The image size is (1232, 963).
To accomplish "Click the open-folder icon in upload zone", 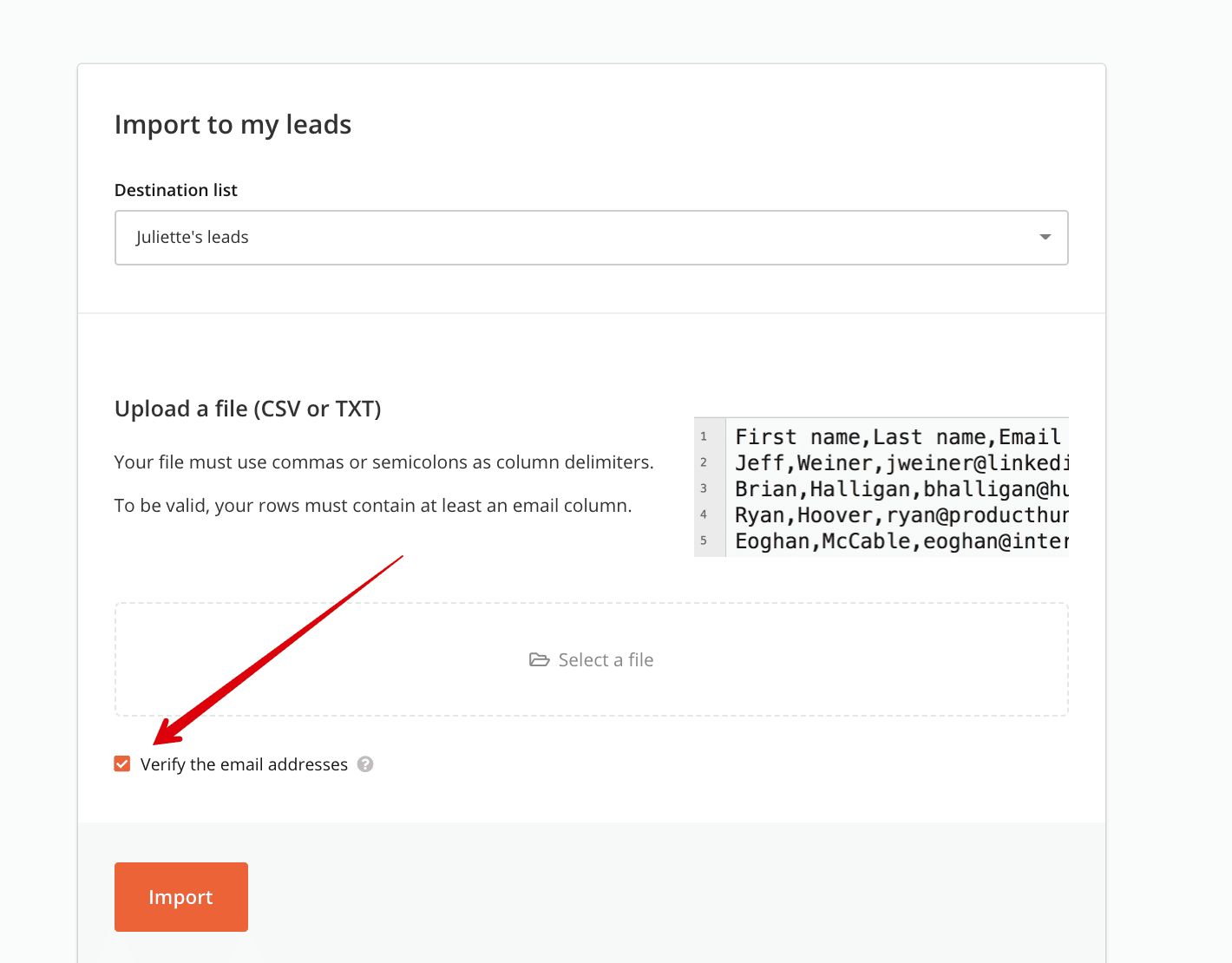I will click(x=539, y=660).
